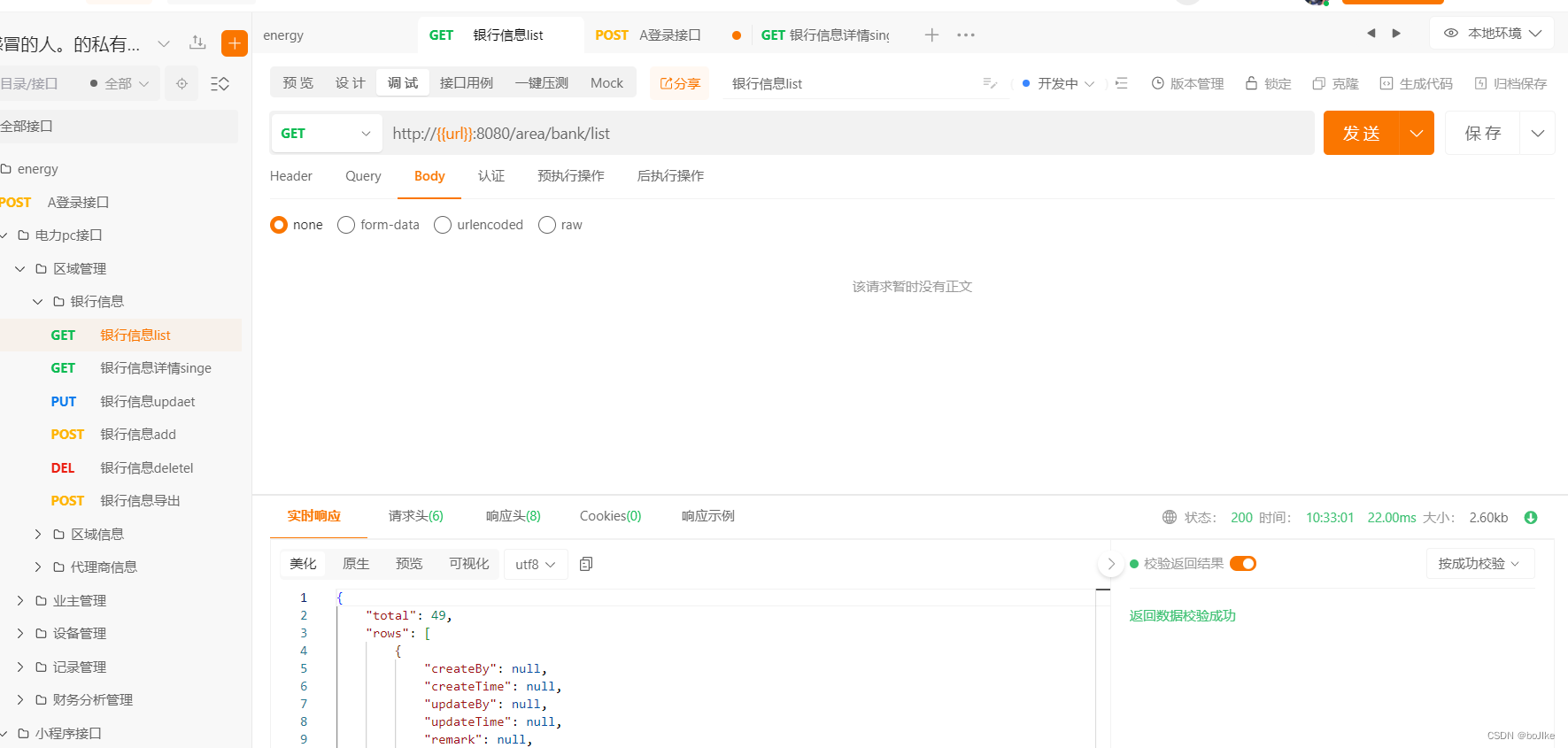
Task: Open the 开发中 status dropdown
Action: (1059, 83)
